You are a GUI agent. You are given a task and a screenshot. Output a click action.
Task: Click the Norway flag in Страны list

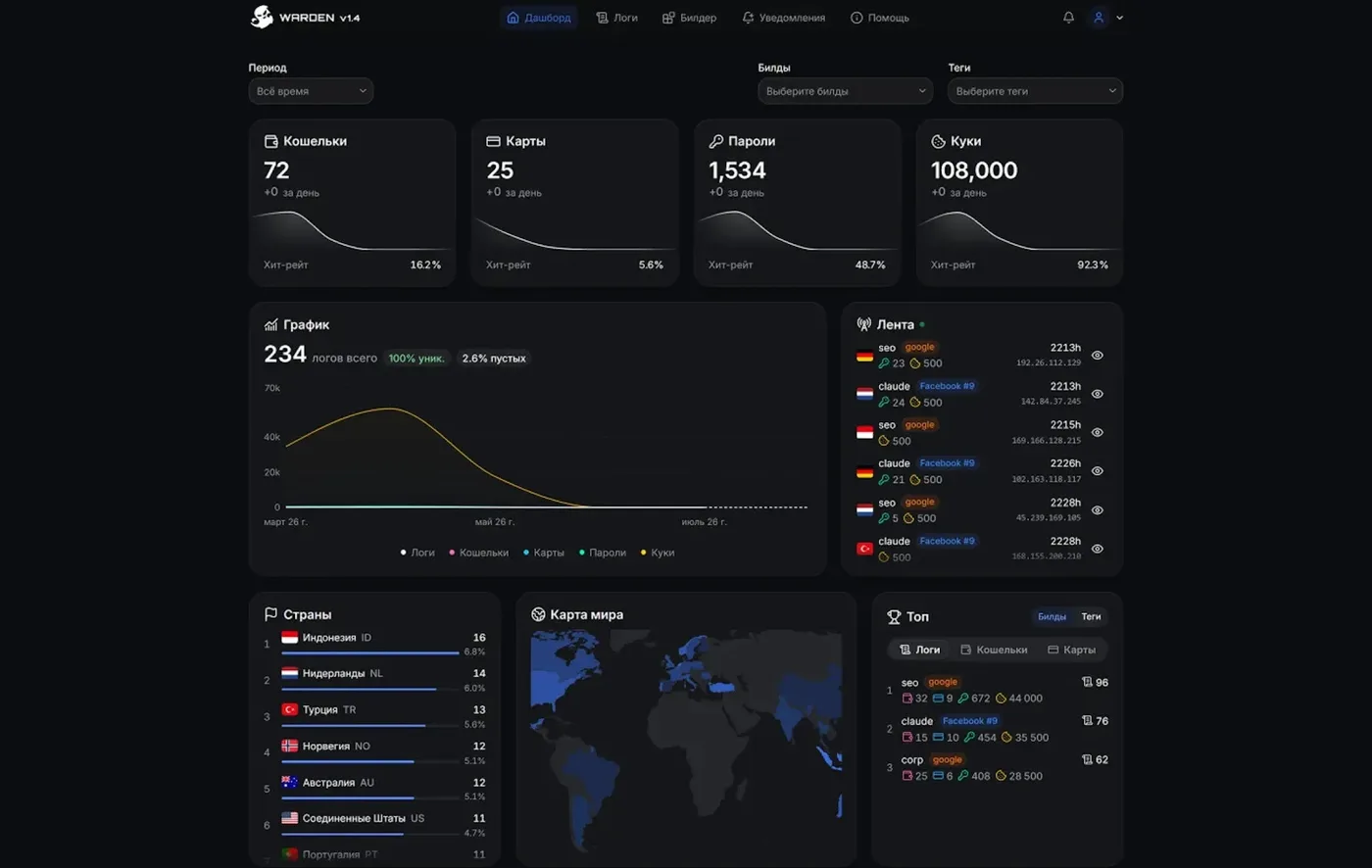point(290,747)
